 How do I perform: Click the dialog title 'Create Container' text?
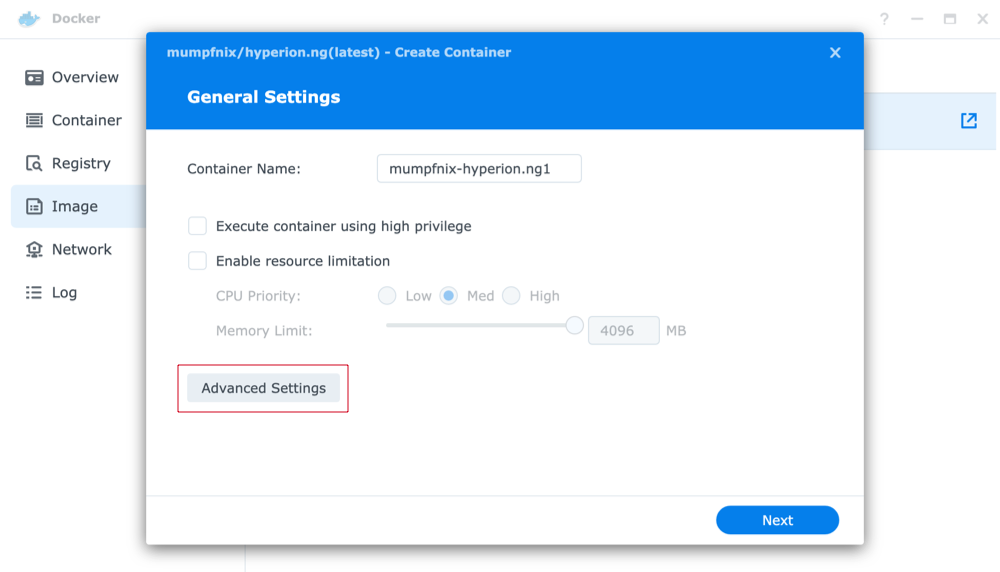pos(453,52)
